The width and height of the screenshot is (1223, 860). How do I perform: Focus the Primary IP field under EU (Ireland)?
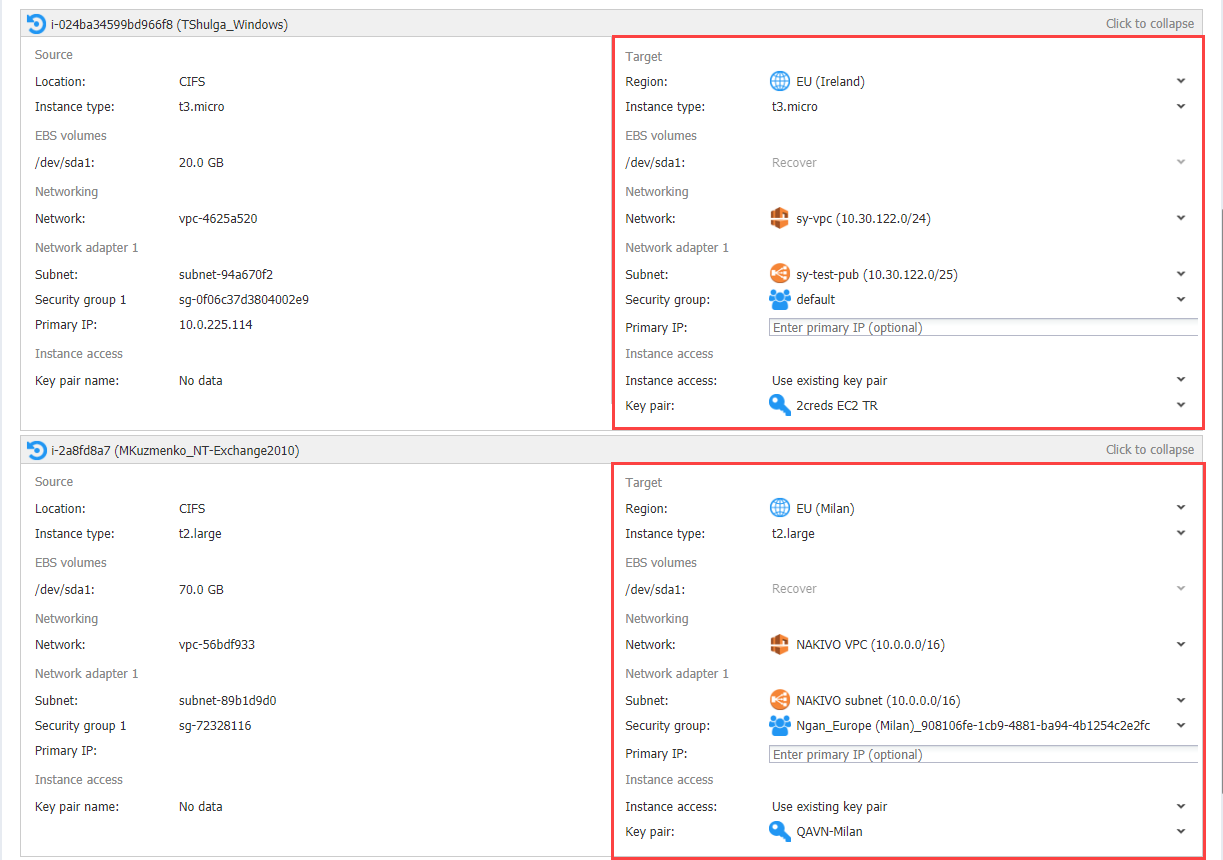(983, 327)
